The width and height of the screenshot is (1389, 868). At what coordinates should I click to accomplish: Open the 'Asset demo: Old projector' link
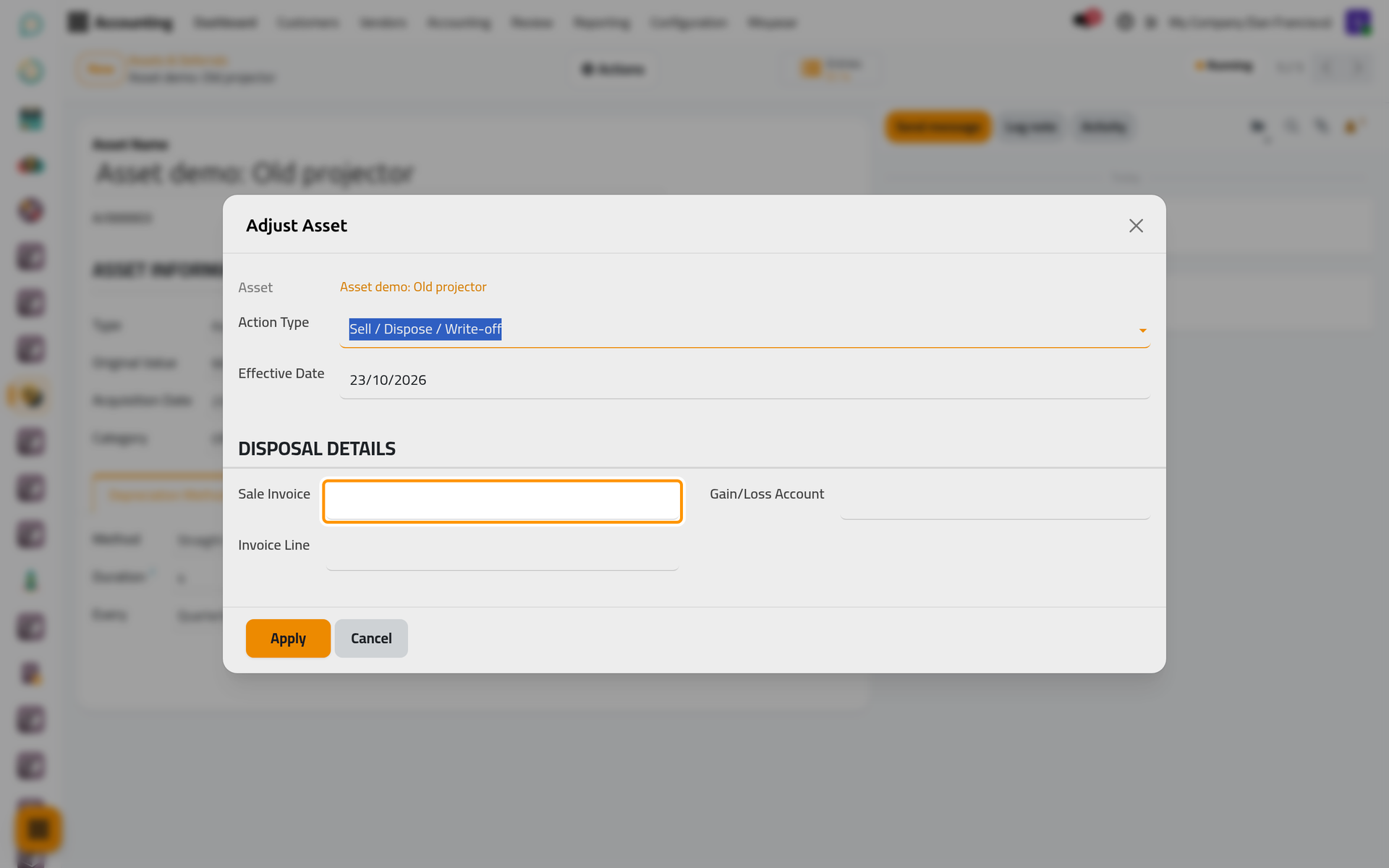pos(413,287)
